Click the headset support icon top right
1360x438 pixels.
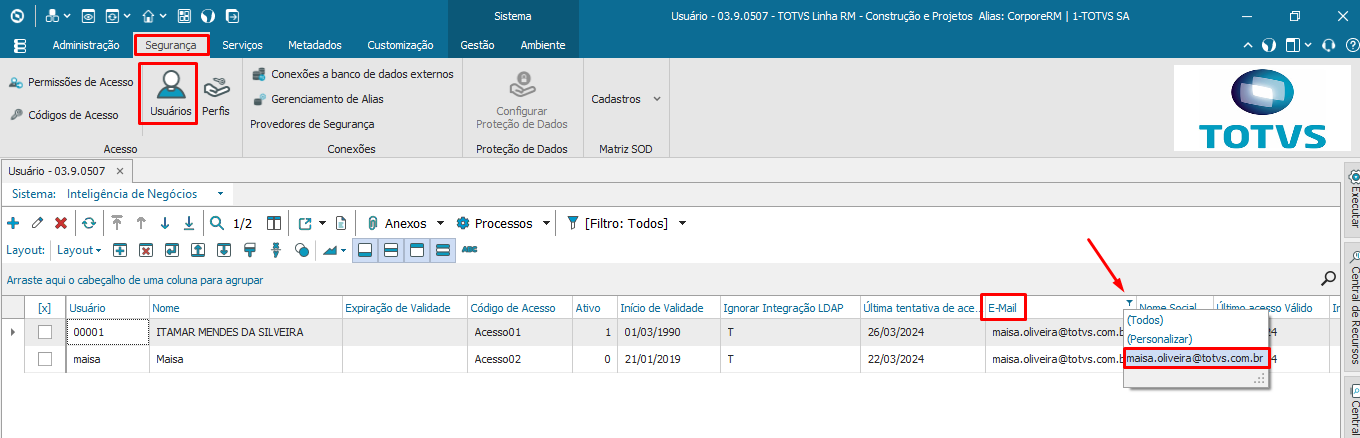1328,45
